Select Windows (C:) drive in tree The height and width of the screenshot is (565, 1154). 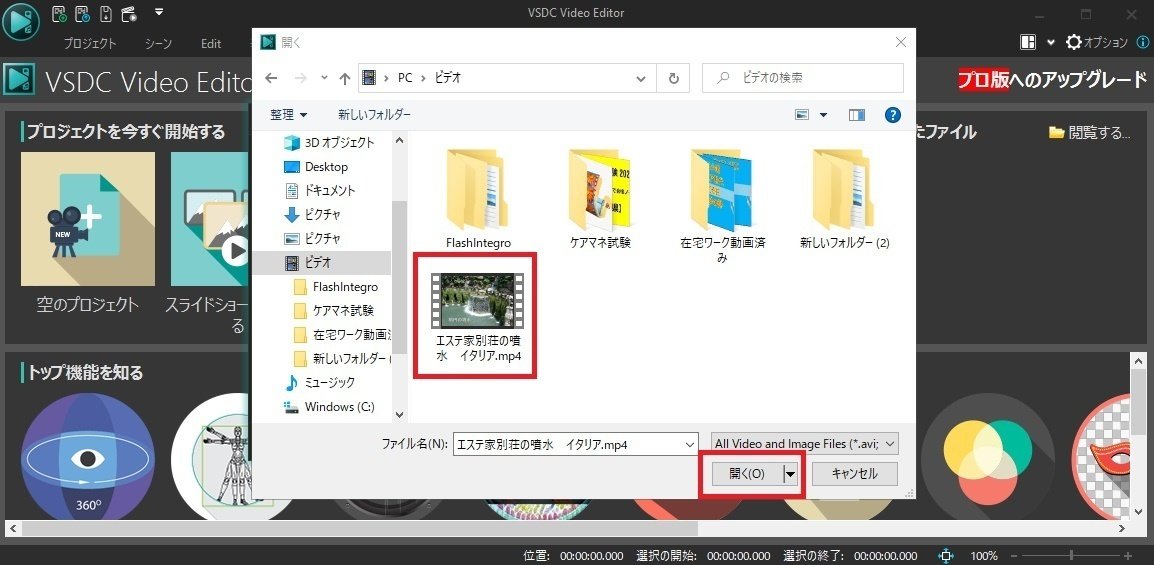click(330, 407)
